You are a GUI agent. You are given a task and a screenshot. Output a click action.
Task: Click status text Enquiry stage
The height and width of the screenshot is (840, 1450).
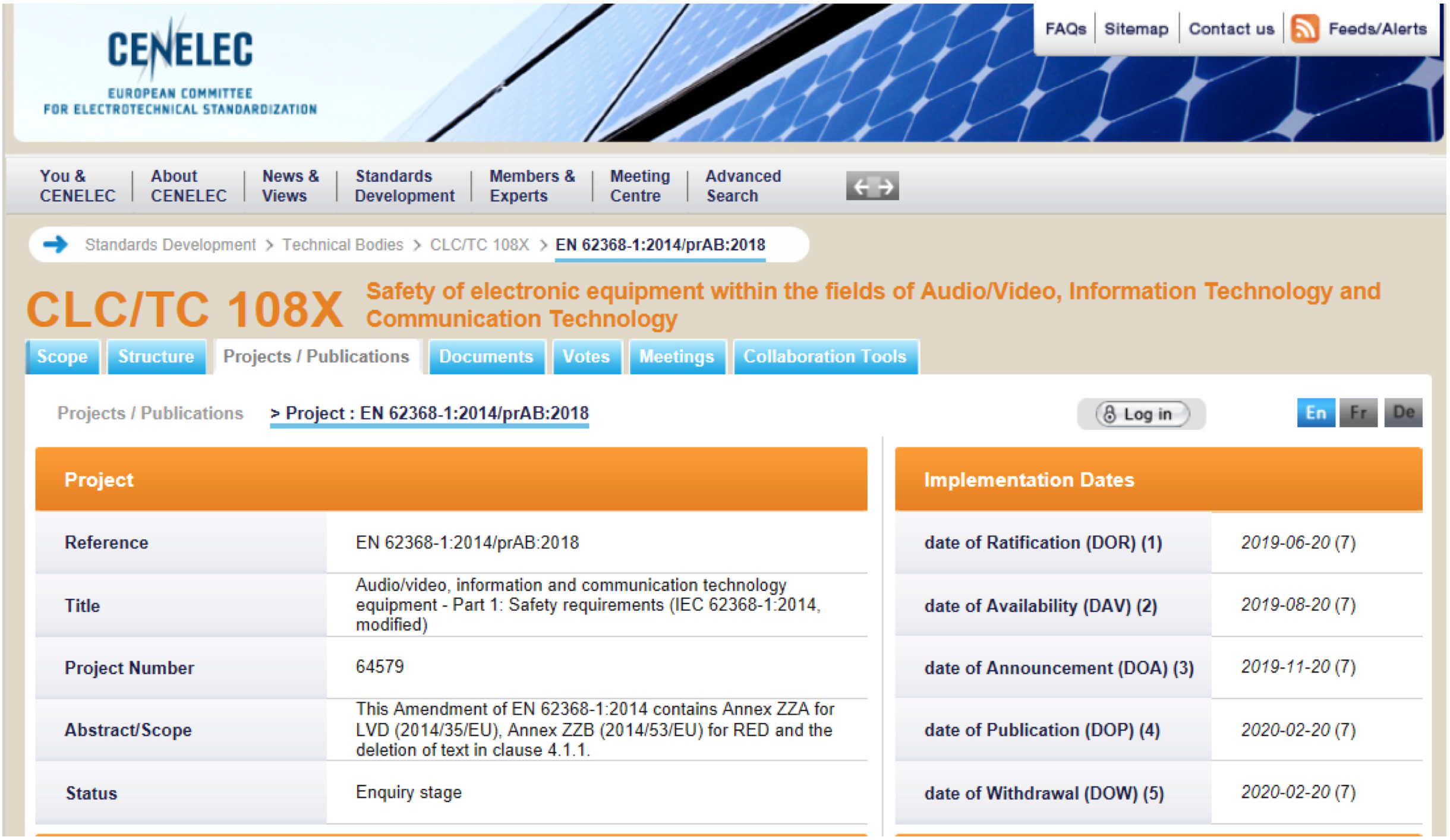pos(409,792)
